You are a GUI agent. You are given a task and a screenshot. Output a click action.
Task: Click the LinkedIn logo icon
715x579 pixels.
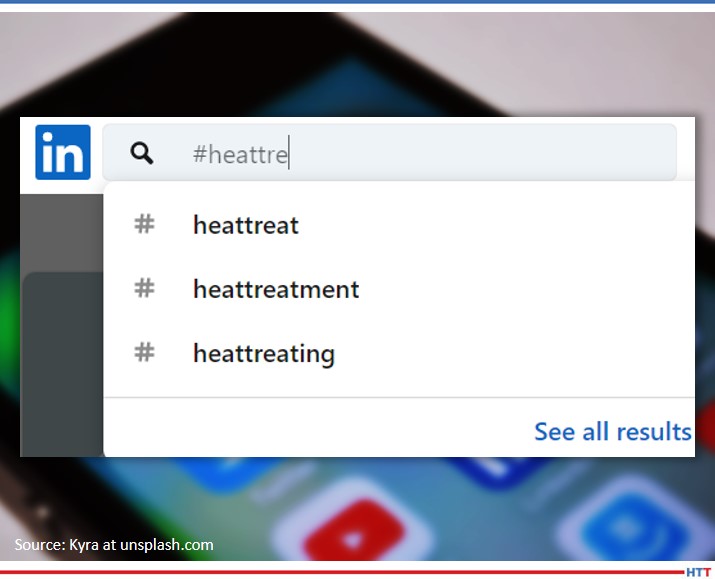tap(62, 152)
